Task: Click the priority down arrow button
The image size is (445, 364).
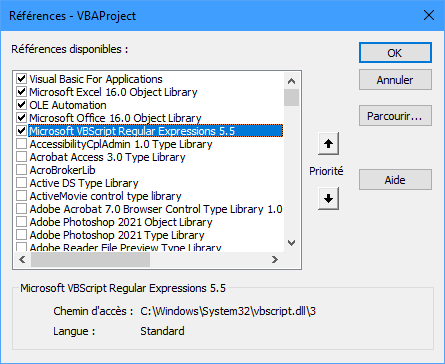Action: 328,199
